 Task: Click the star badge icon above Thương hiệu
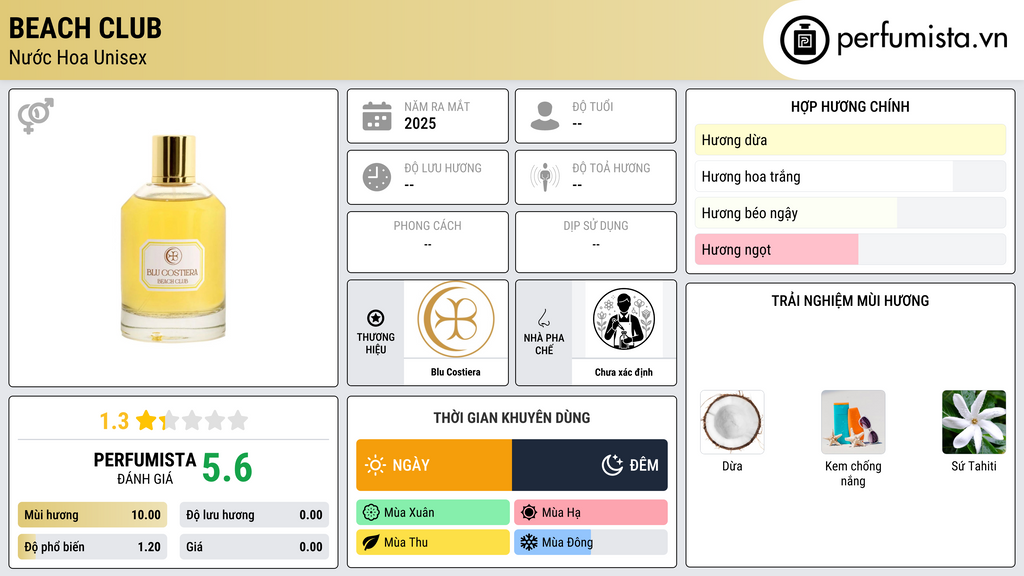[x=376, y=318]
